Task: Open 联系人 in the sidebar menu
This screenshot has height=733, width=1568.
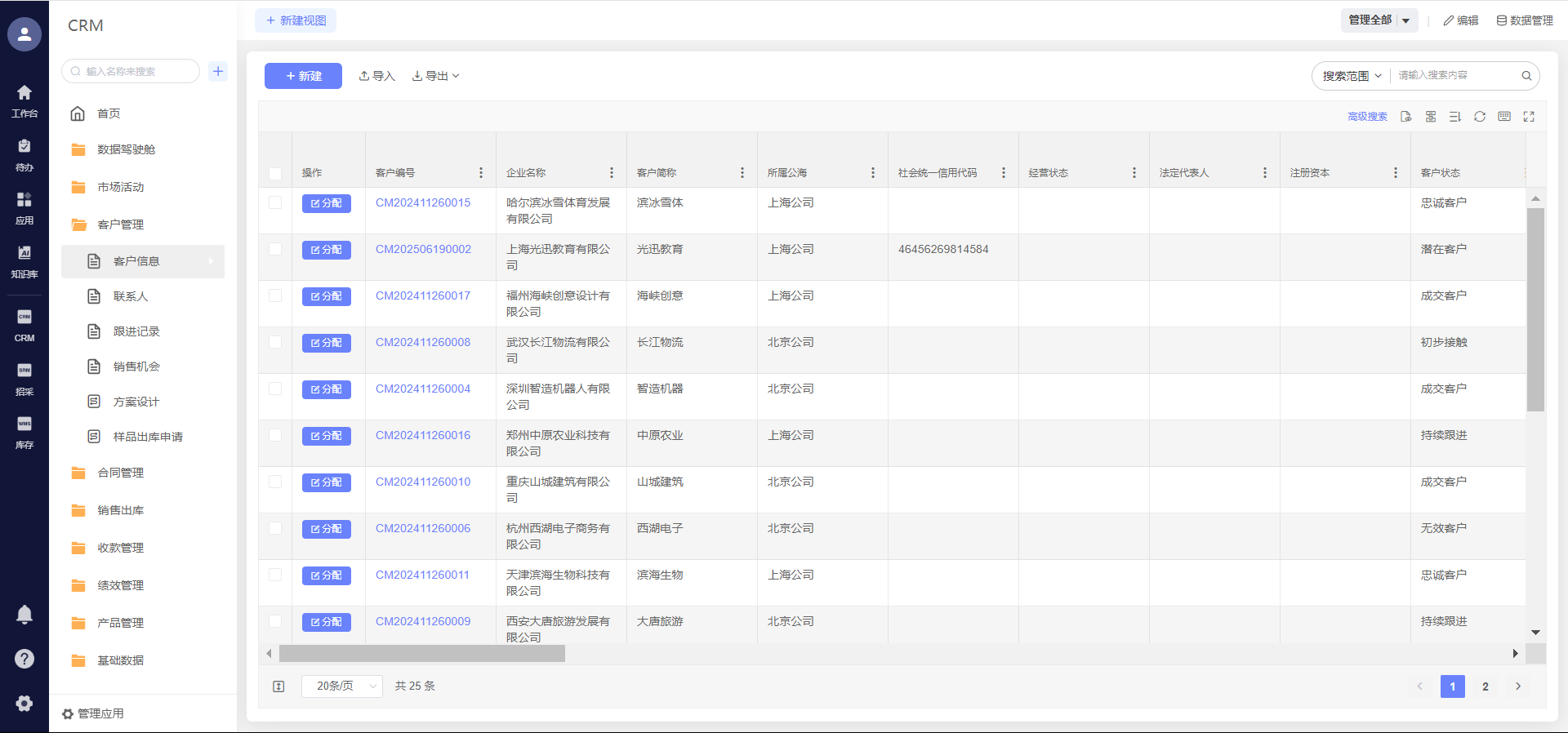Action: (131, 296)
